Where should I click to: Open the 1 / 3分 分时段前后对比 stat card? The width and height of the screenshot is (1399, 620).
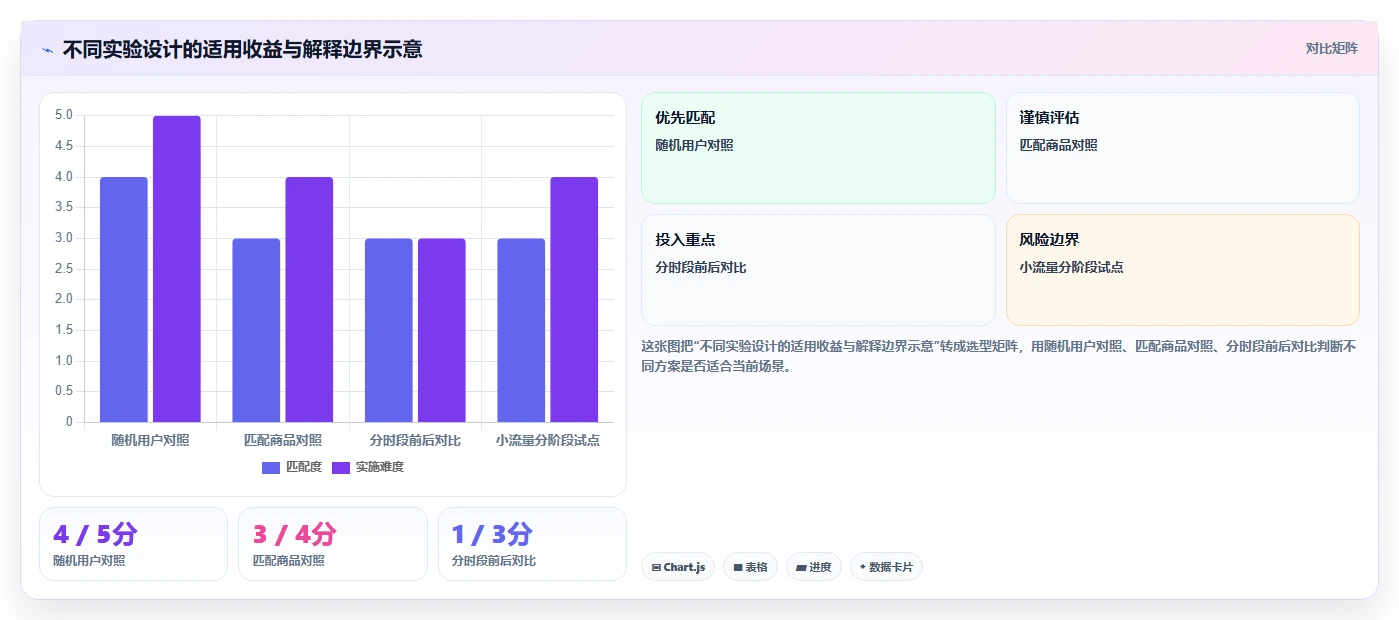532,544
